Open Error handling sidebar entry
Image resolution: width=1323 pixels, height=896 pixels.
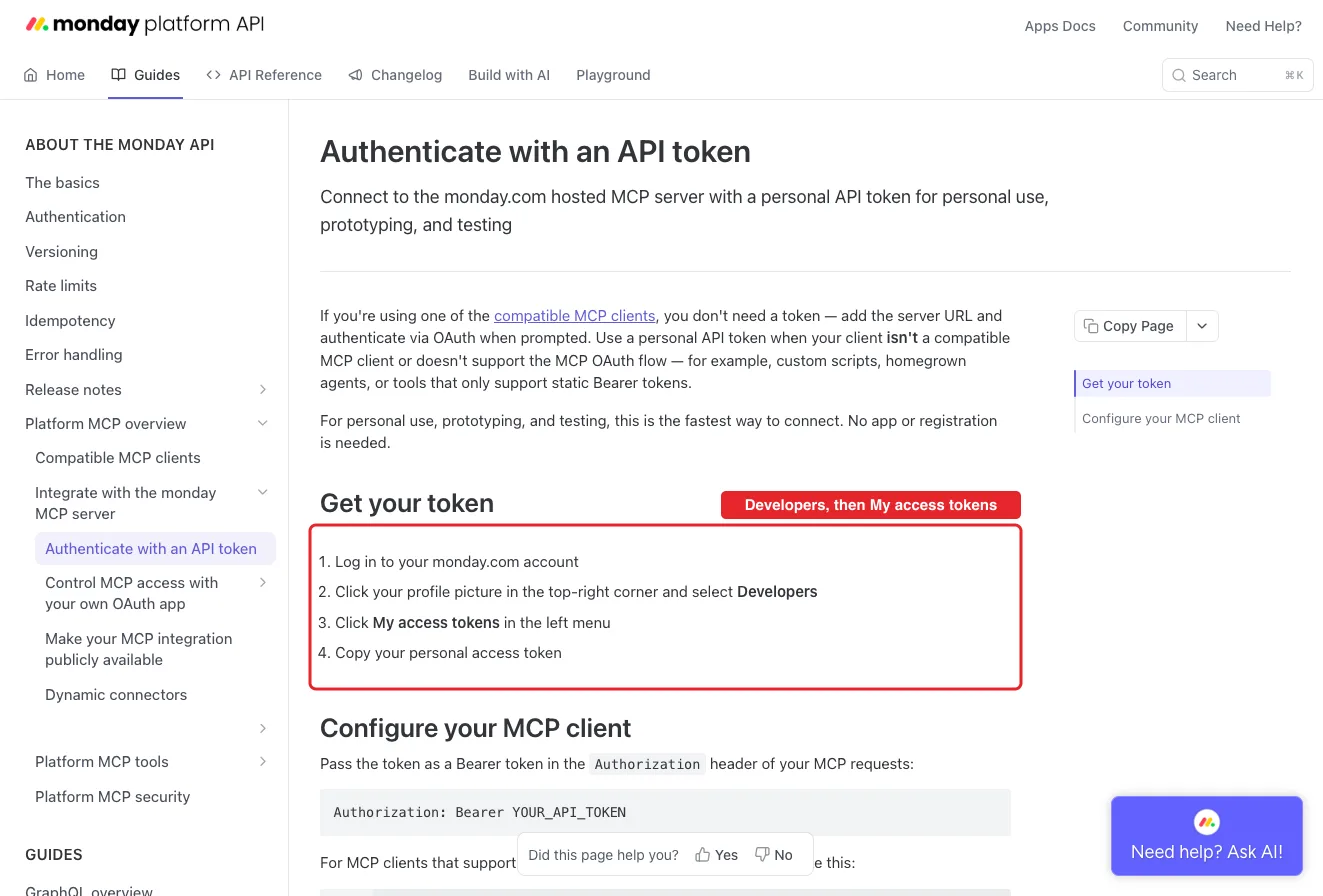coord(74,354)
